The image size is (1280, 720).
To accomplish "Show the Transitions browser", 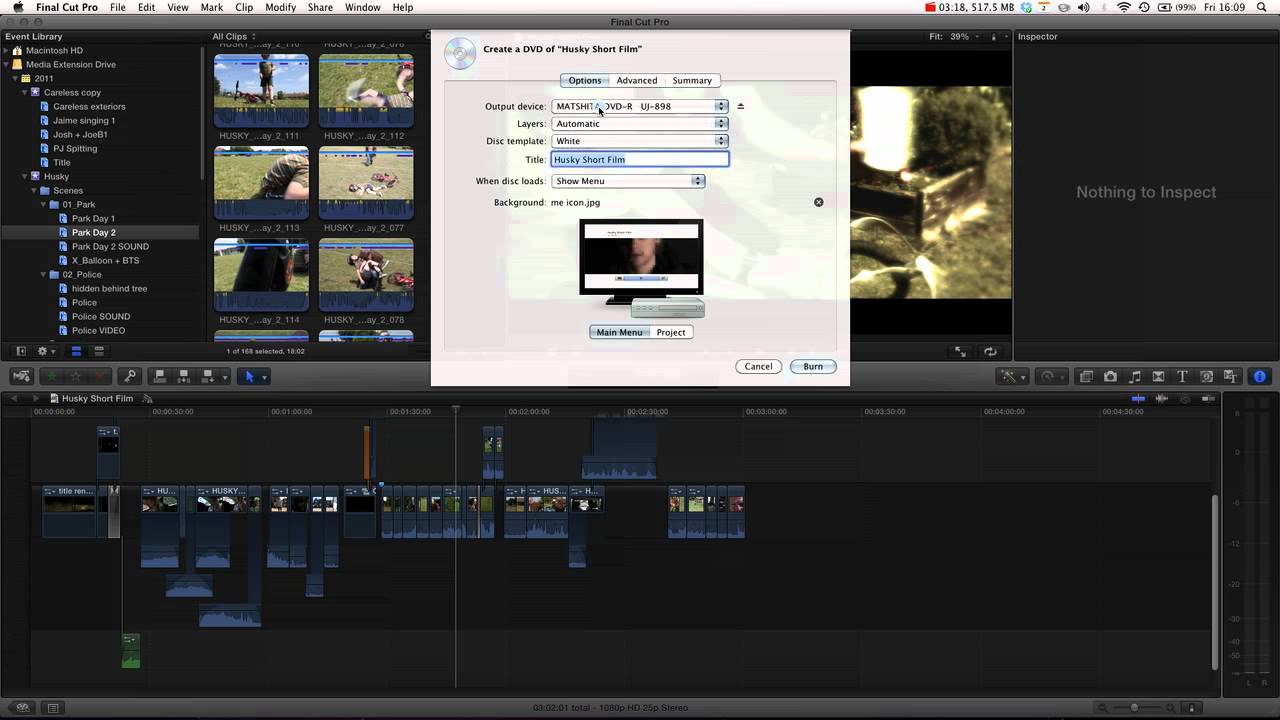I will click(1158, 376).
